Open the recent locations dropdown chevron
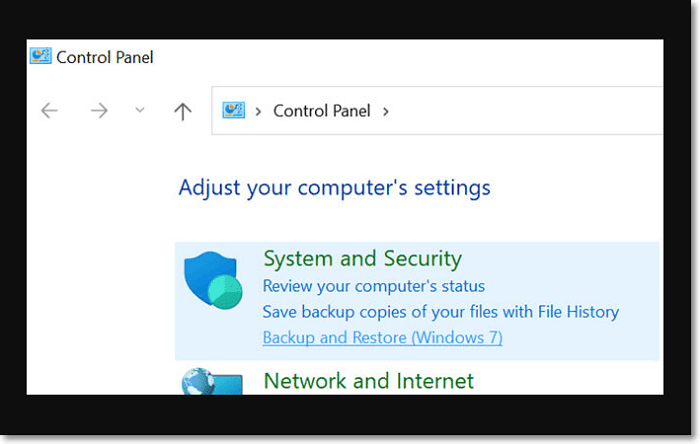Image resolution: width=700 pixels, height=444 pixels. click(x=139, y=111)
